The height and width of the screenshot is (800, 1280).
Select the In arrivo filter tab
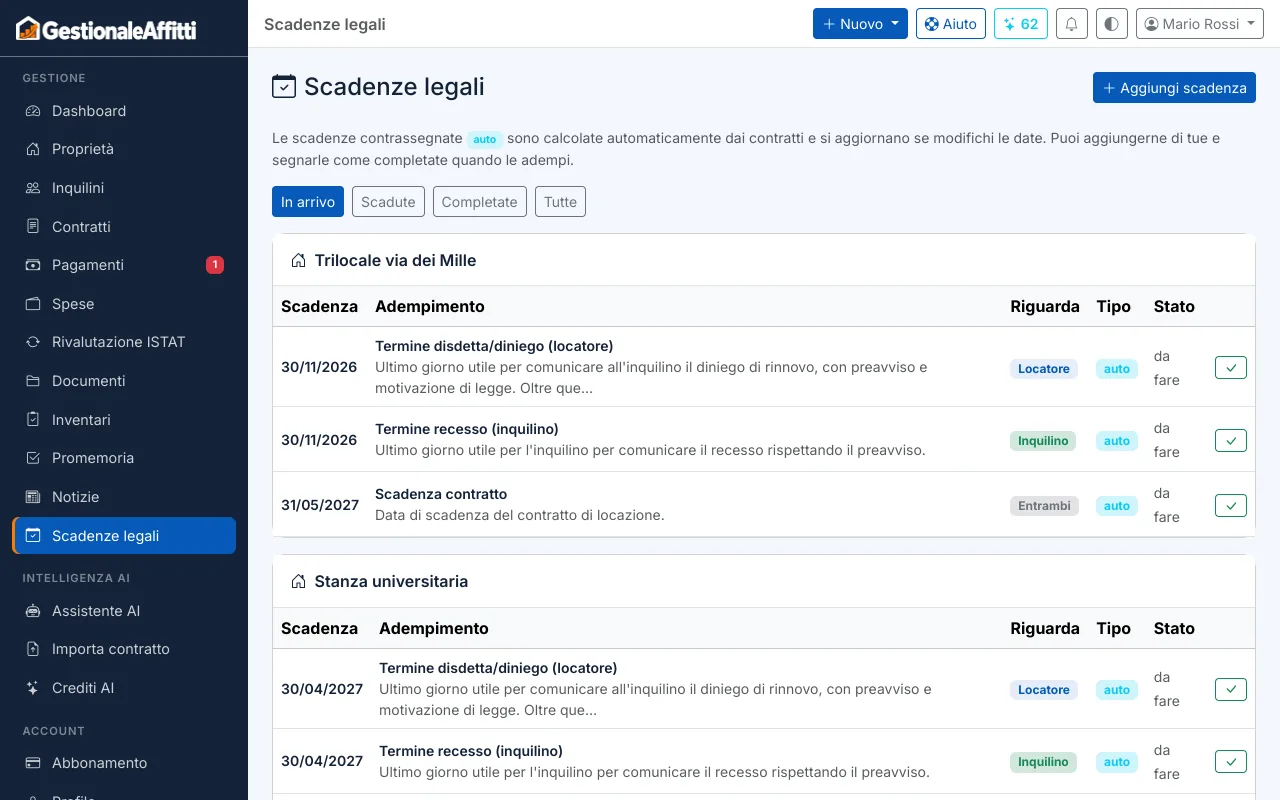coord(308,202)
